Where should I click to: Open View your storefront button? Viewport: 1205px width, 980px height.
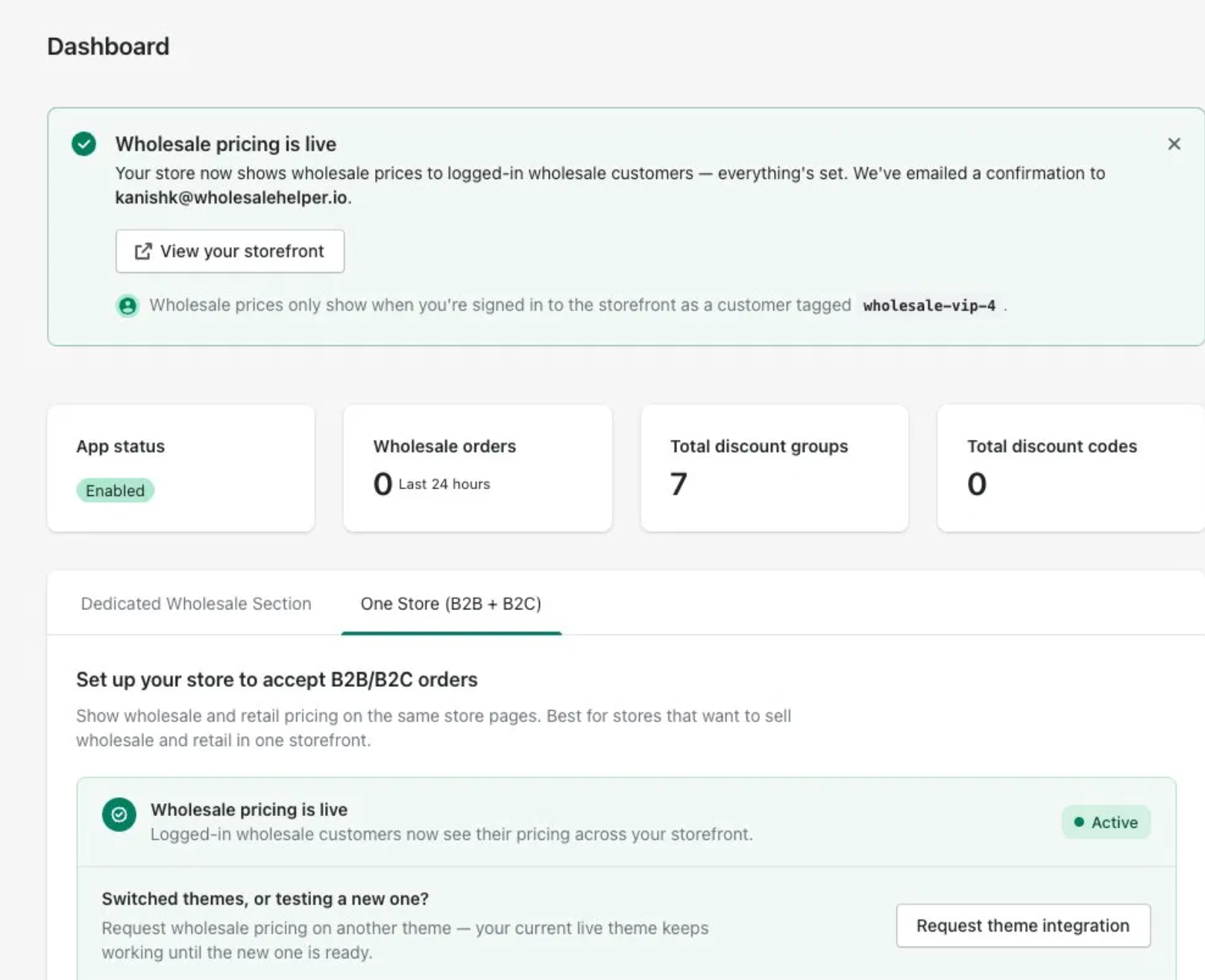pos(230,251)
